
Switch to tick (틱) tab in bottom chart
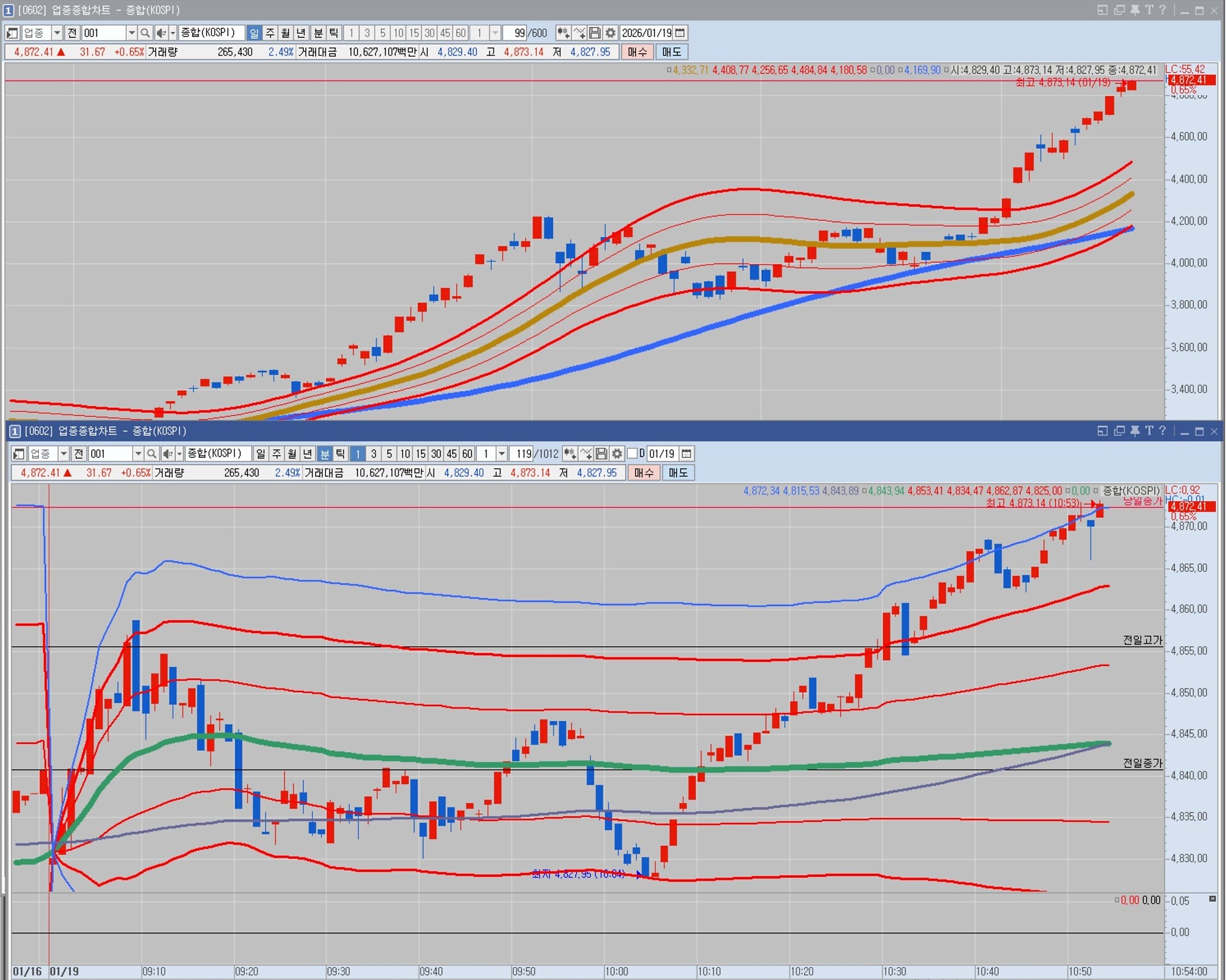click(x=340, y=453)
